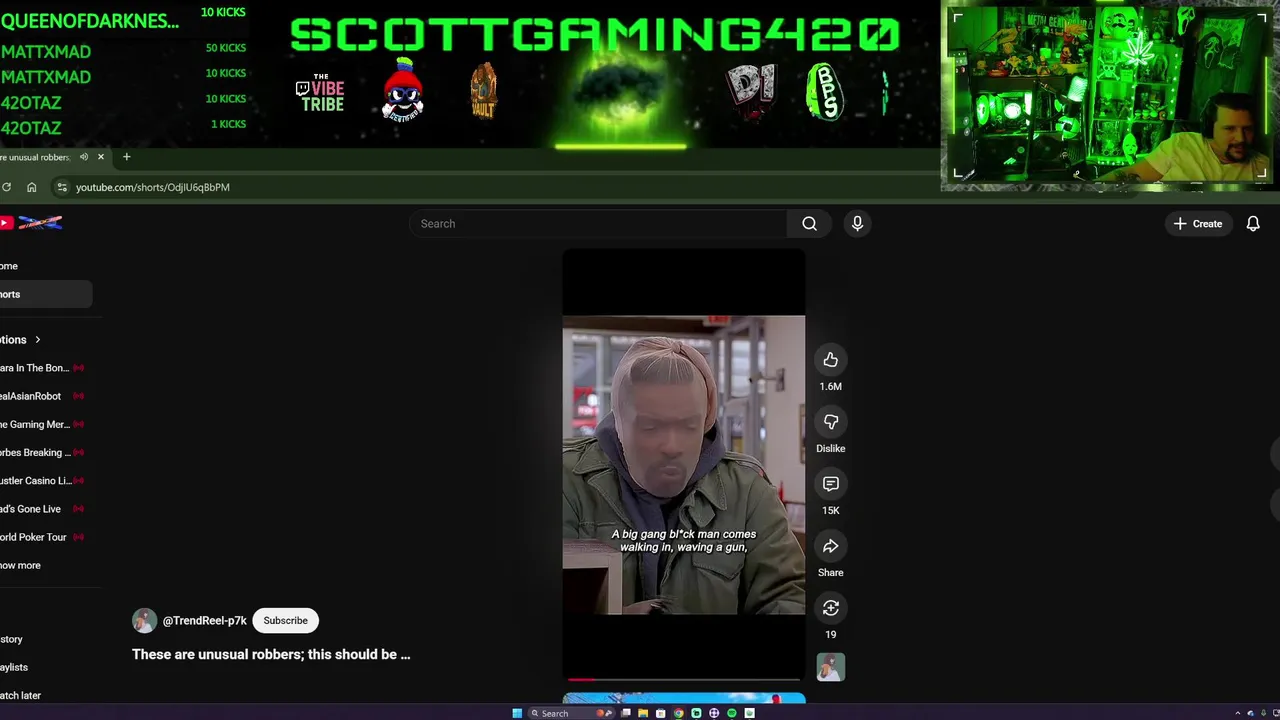Click the youtube.com/shorts URL address bar

(x=153, y=187)
